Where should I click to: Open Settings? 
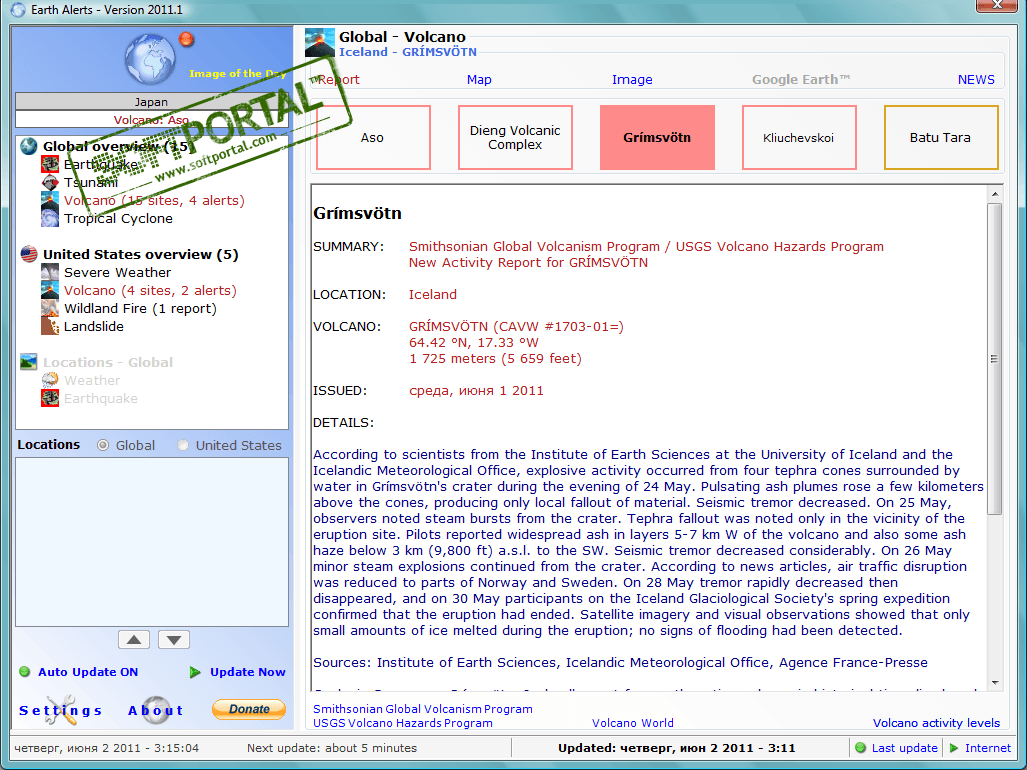tap(60, 710)
